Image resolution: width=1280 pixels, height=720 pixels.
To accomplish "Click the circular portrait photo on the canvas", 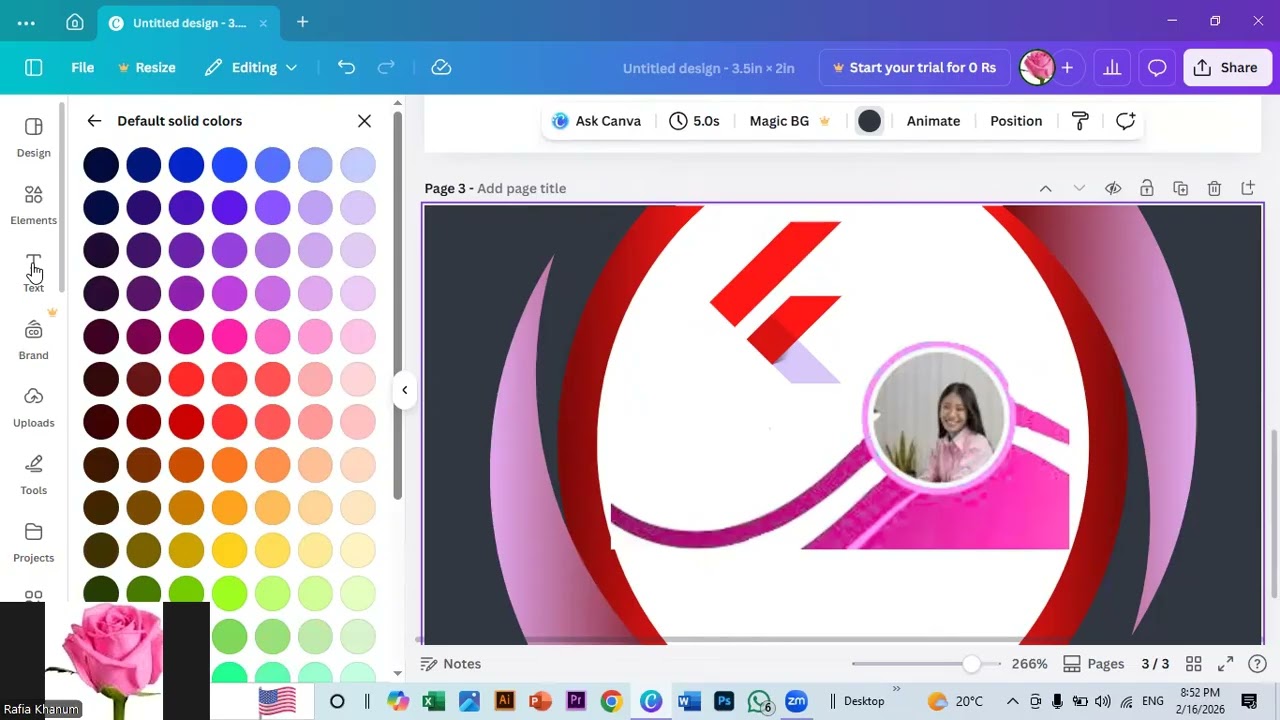I will coord(938,416).
